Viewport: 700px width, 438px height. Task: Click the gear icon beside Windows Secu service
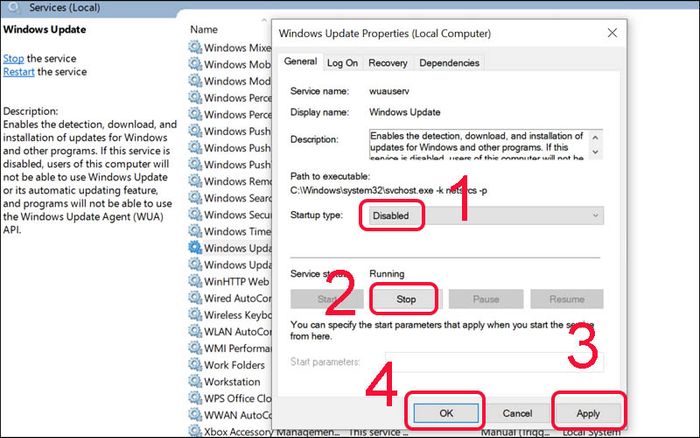tap(195, 214)
